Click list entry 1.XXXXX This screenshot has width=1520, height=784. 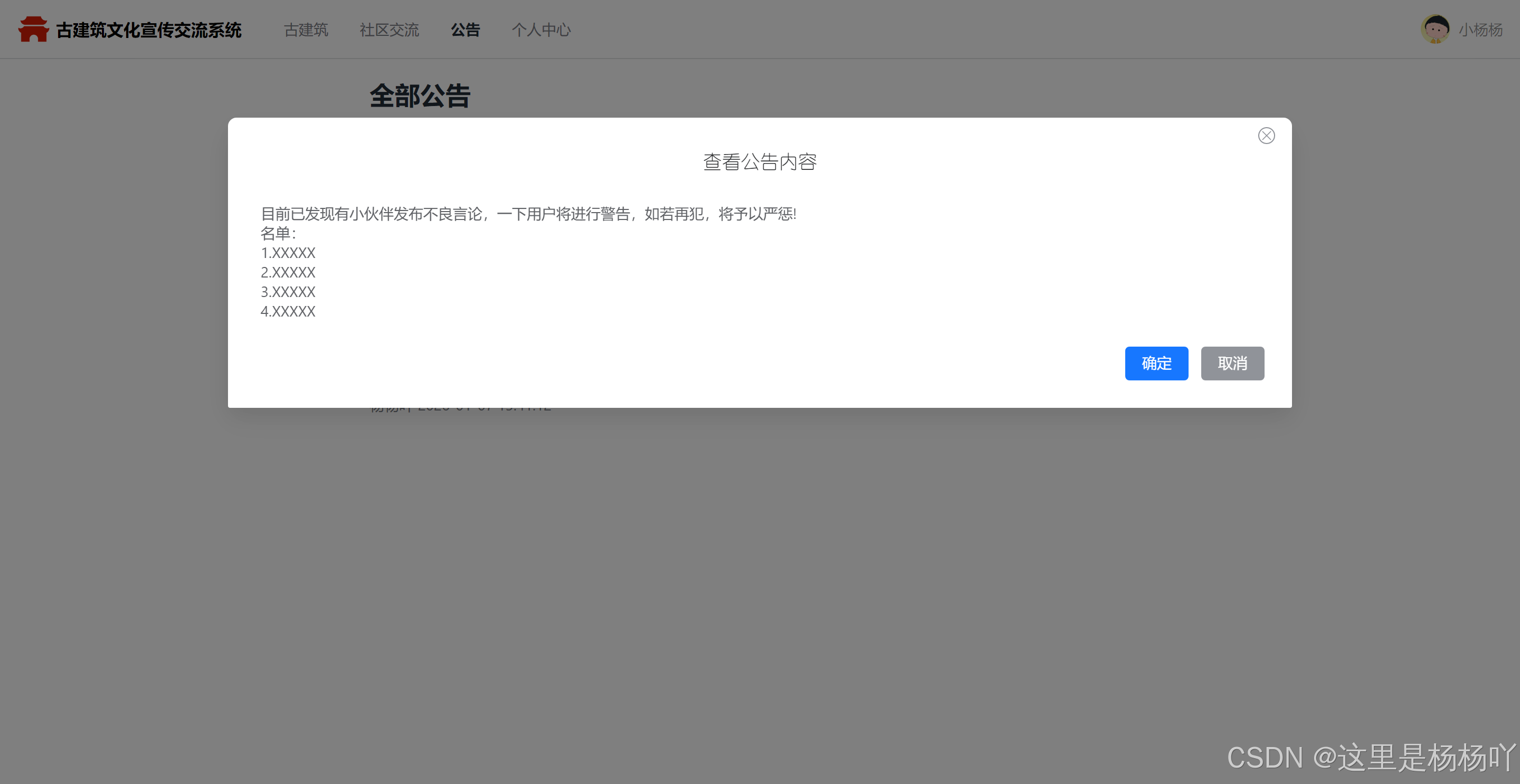click(288, 253)
